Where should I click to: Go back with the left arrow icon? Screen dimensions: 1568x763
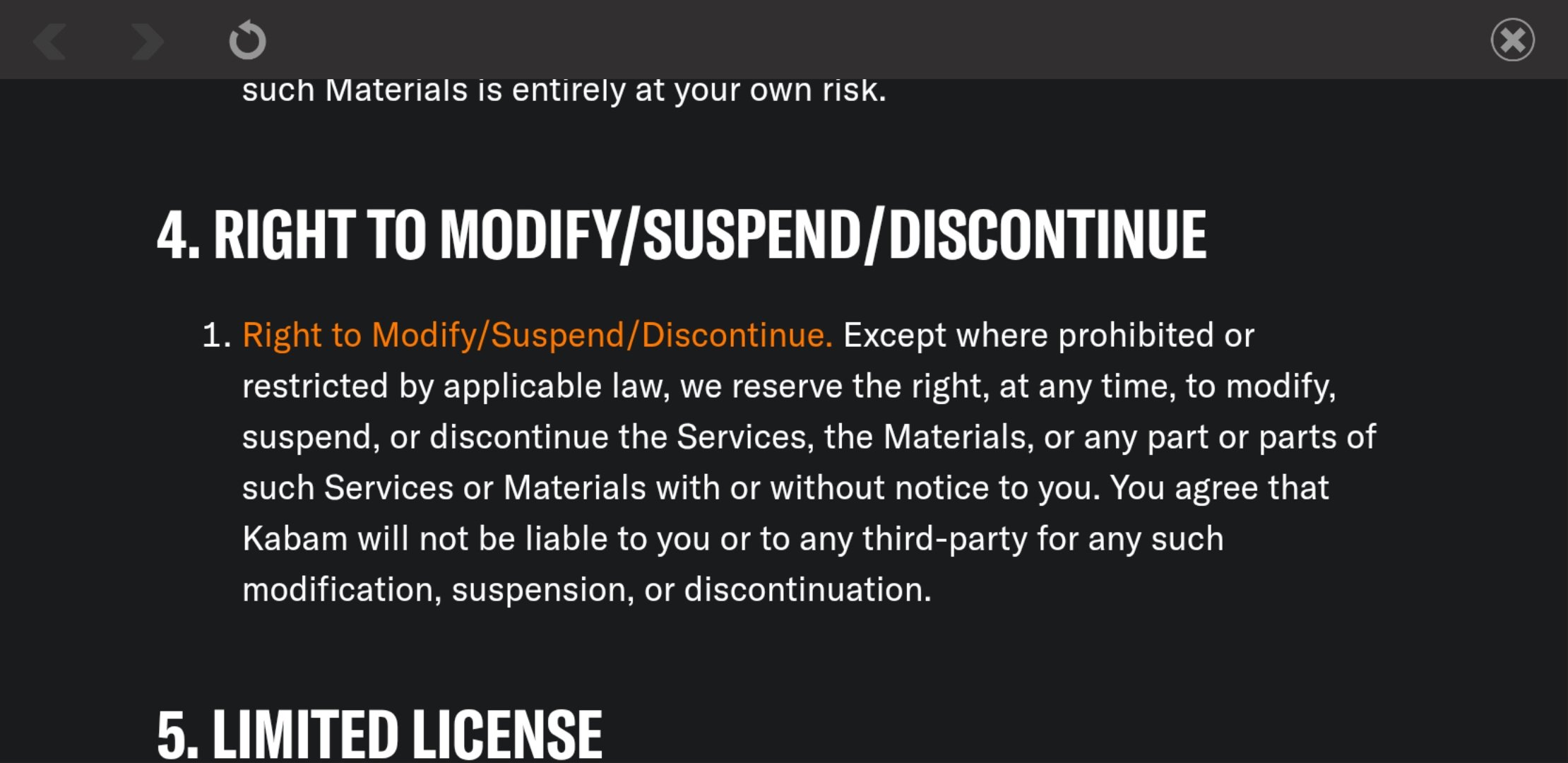50,40
